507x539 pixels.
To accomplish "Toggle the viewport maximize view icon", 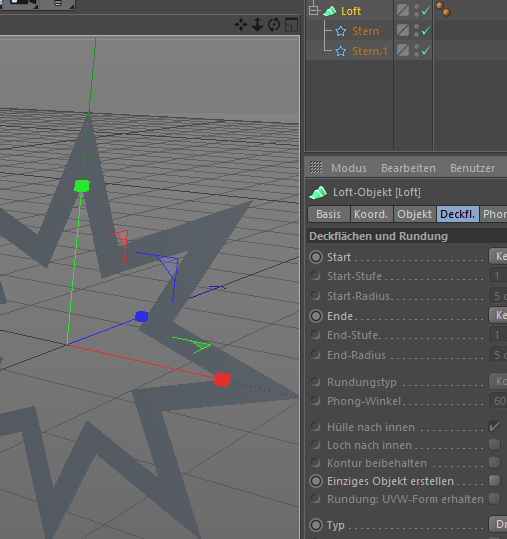I will pyautogui.click(x=291, y=25).
